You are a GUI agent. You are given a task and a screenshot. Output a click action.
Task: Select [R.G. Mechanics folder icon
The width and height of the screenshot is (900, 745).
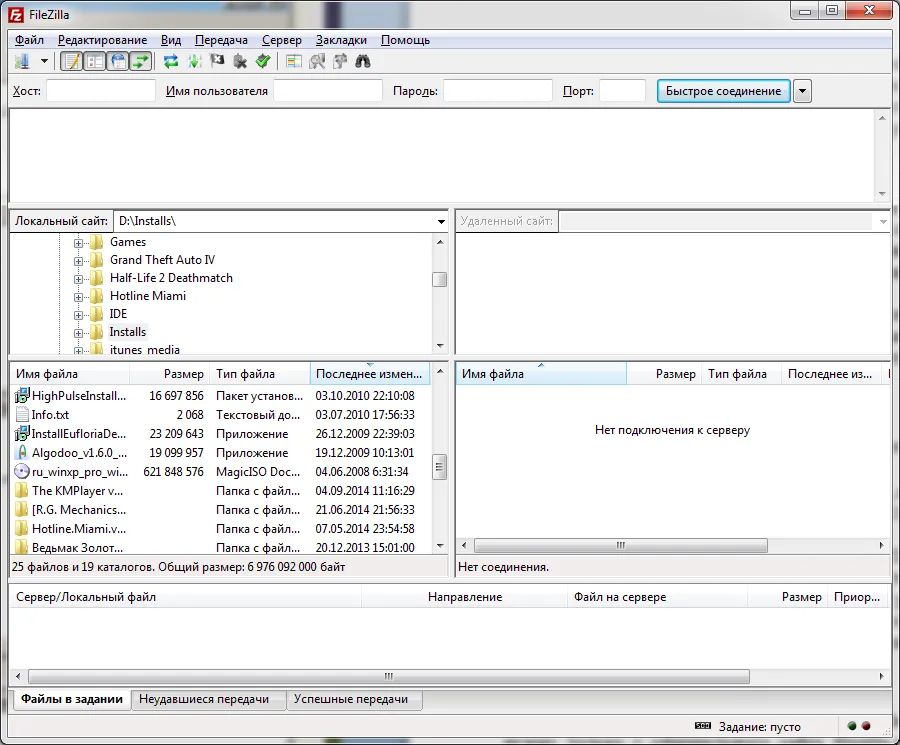[22, 509]
